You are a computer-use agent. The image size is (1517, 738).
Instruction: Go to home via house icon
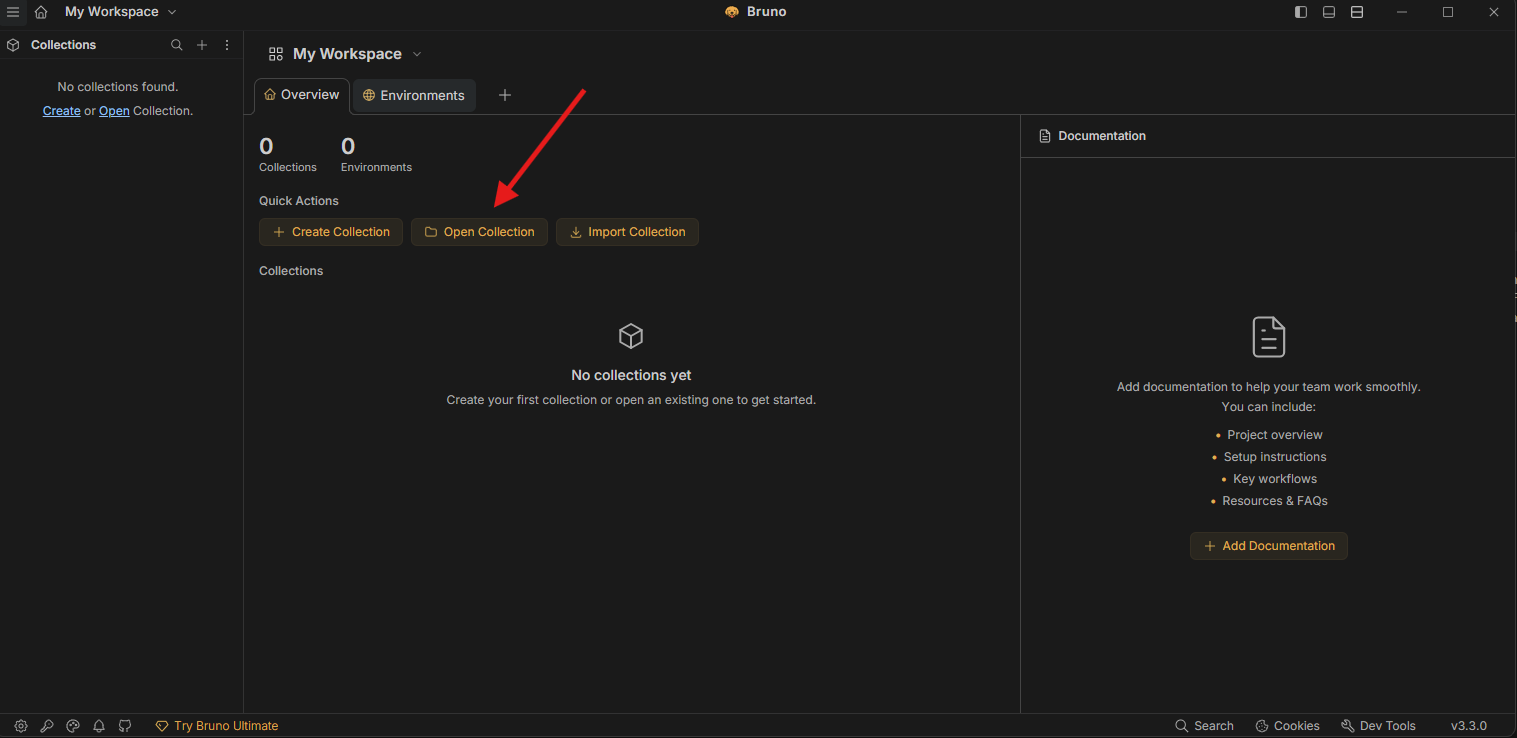point(41,12)
